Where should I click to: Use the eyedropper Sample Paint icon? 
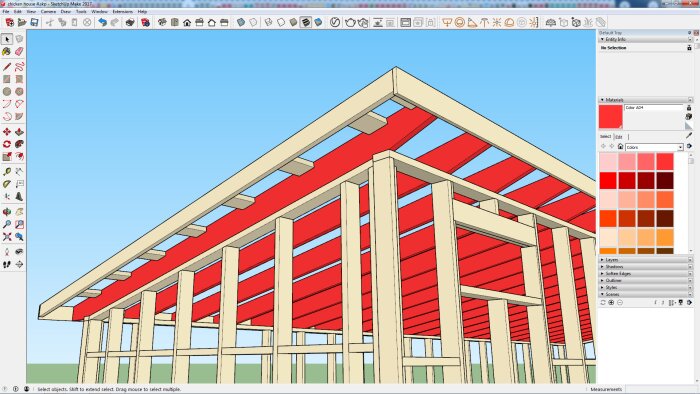[689, 135]
